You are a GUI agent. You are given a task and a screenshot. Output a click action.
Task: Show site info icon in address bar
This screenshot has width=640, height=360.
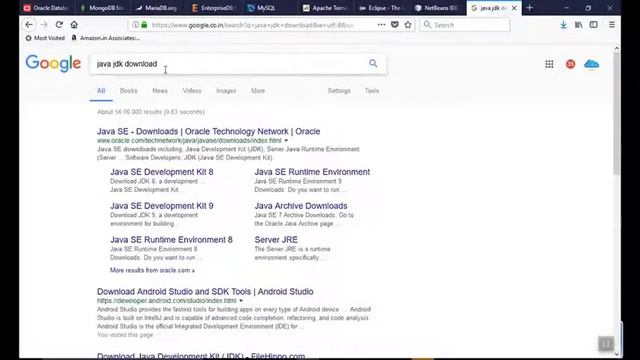pos(135,25)
